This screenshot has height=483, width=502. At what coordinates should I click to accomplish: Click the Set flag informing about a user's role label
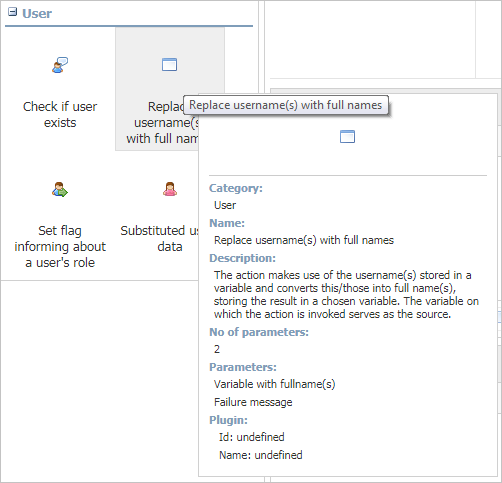[x=60, y=247]
